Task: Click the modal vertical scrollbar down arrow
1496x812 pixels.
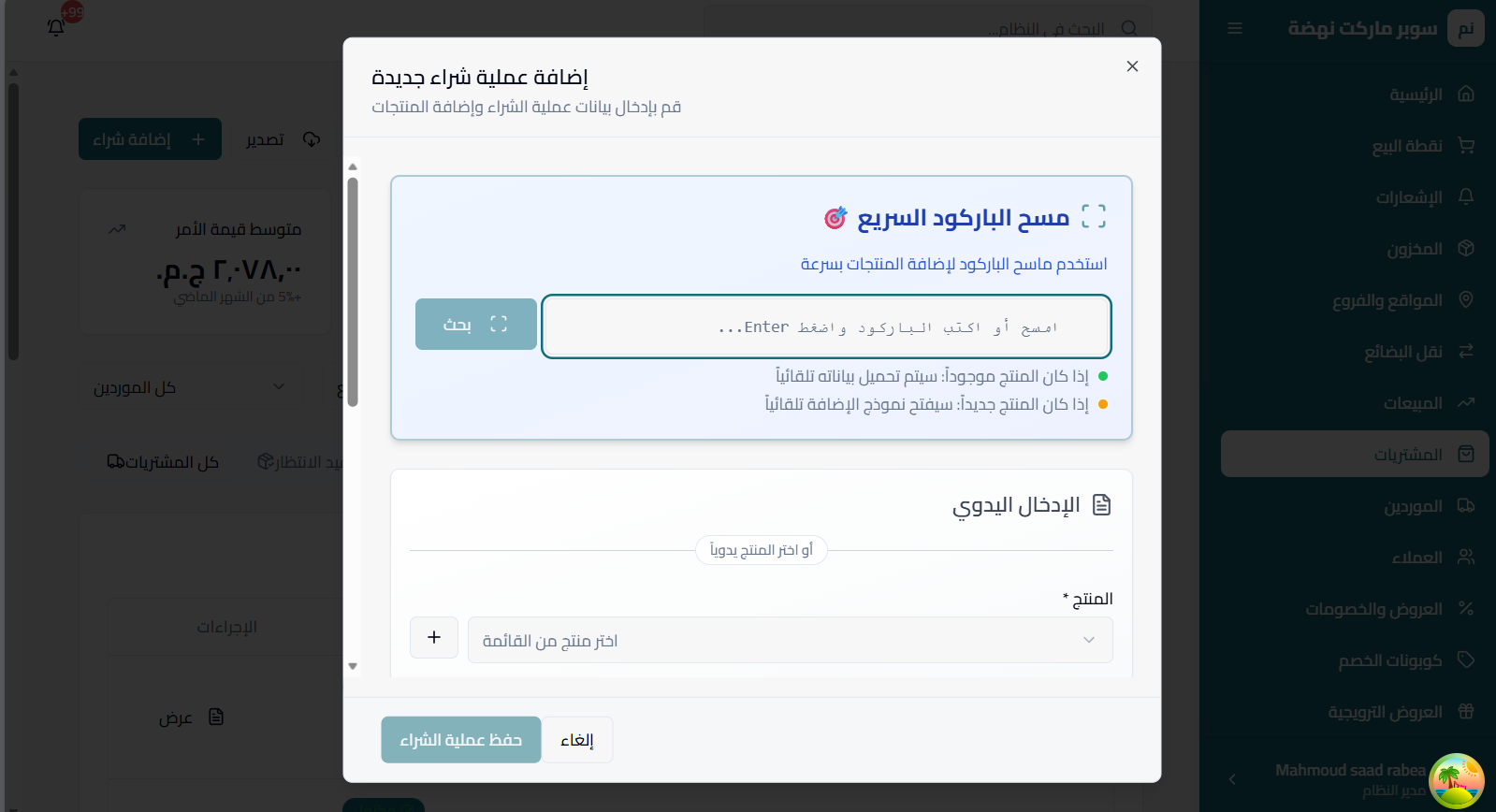Action: pyautogui.click(x=353, y=667)
